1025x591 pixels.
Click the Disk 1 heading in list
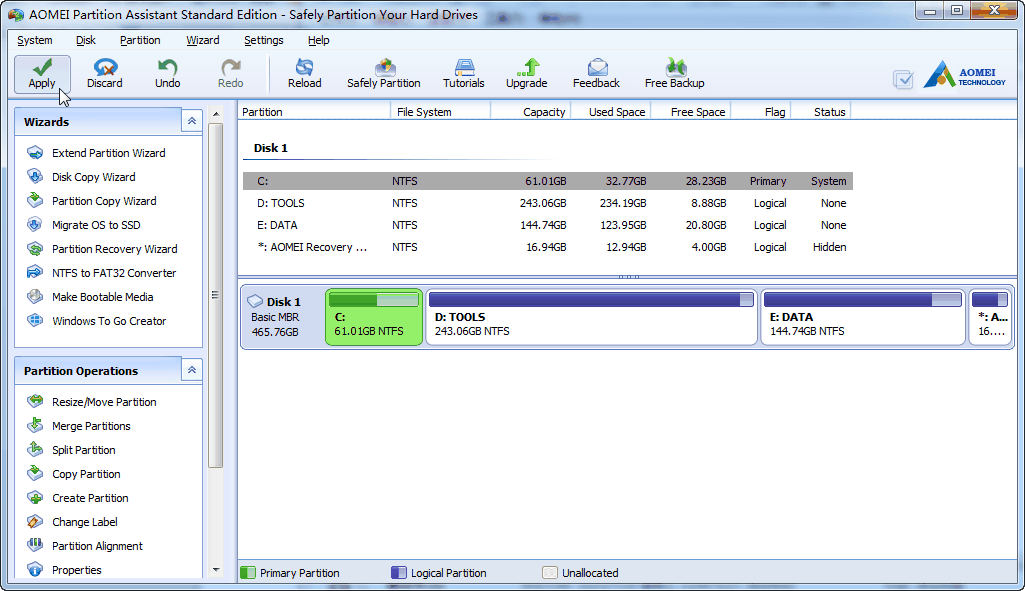(x=271, y=148)
